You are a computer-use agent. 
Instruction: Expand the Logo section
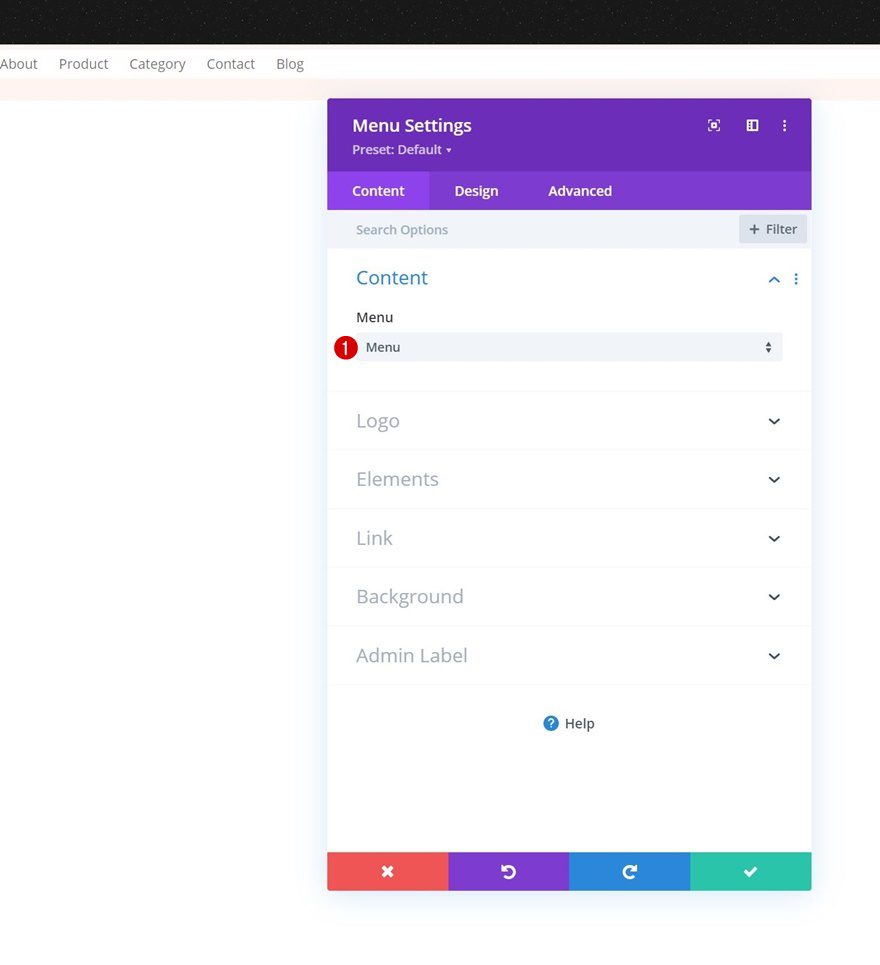pyautogui.click(x=773, y=421)
